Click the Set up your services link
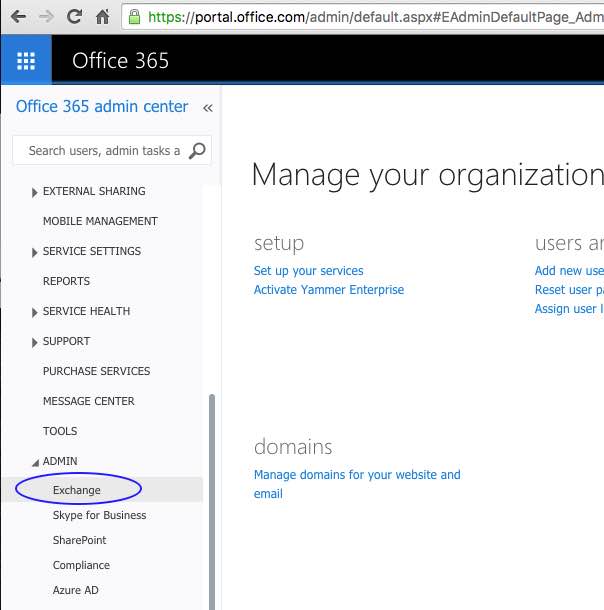Viewport: 604px width, 610px height. click(x=308, y=271)
